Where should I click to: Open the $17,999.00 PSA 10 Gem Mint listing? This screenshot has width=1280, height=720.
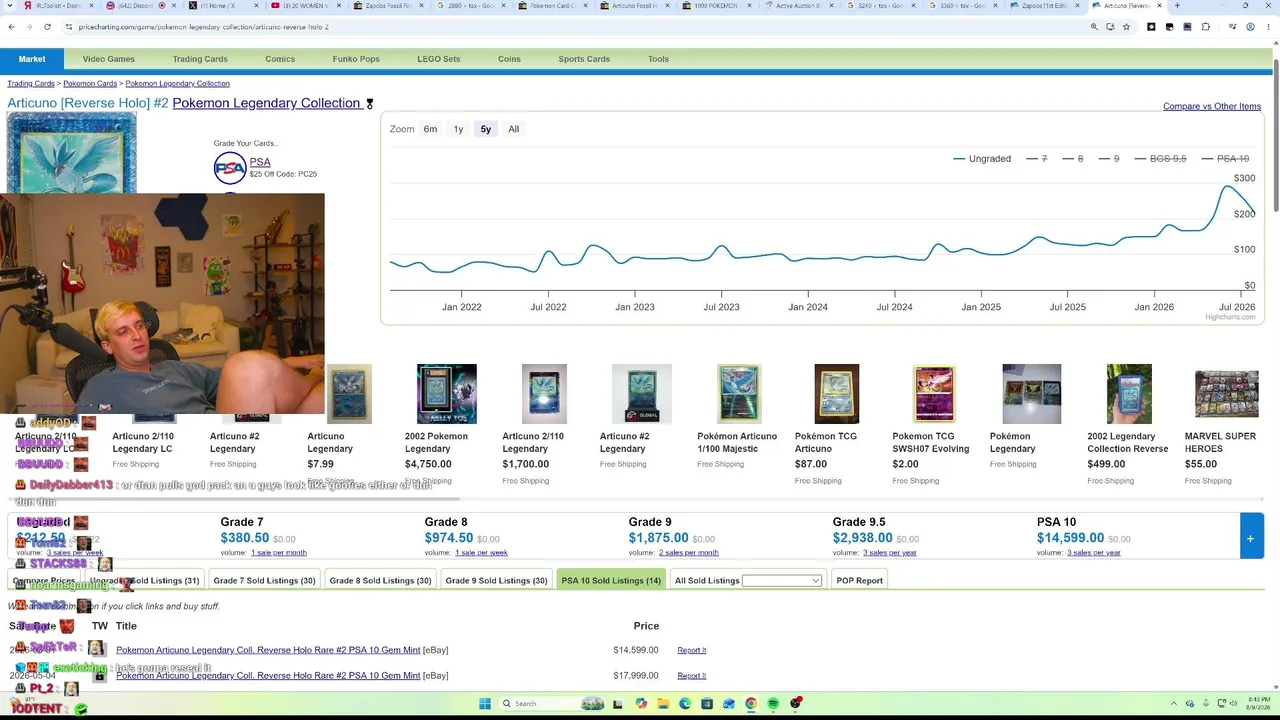[x=268, y=676]
